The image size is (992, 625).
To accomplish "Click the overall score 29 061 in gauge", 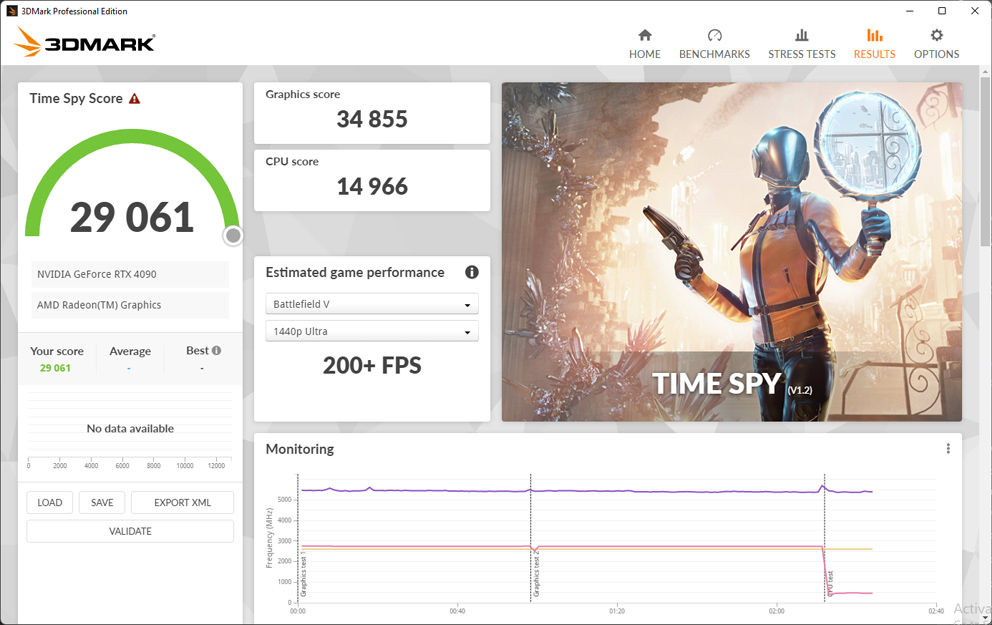I will click(132, 217).
